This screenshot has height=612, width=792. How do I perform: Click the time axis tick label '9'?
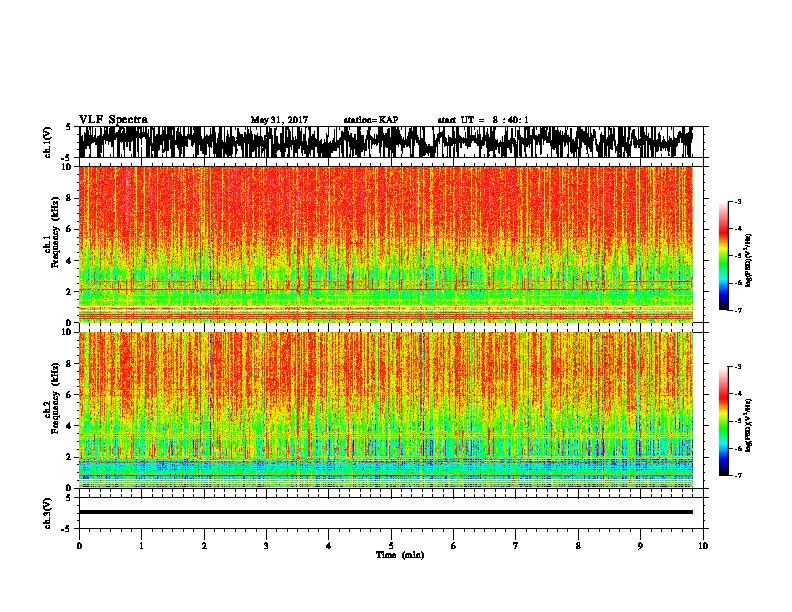640,546
